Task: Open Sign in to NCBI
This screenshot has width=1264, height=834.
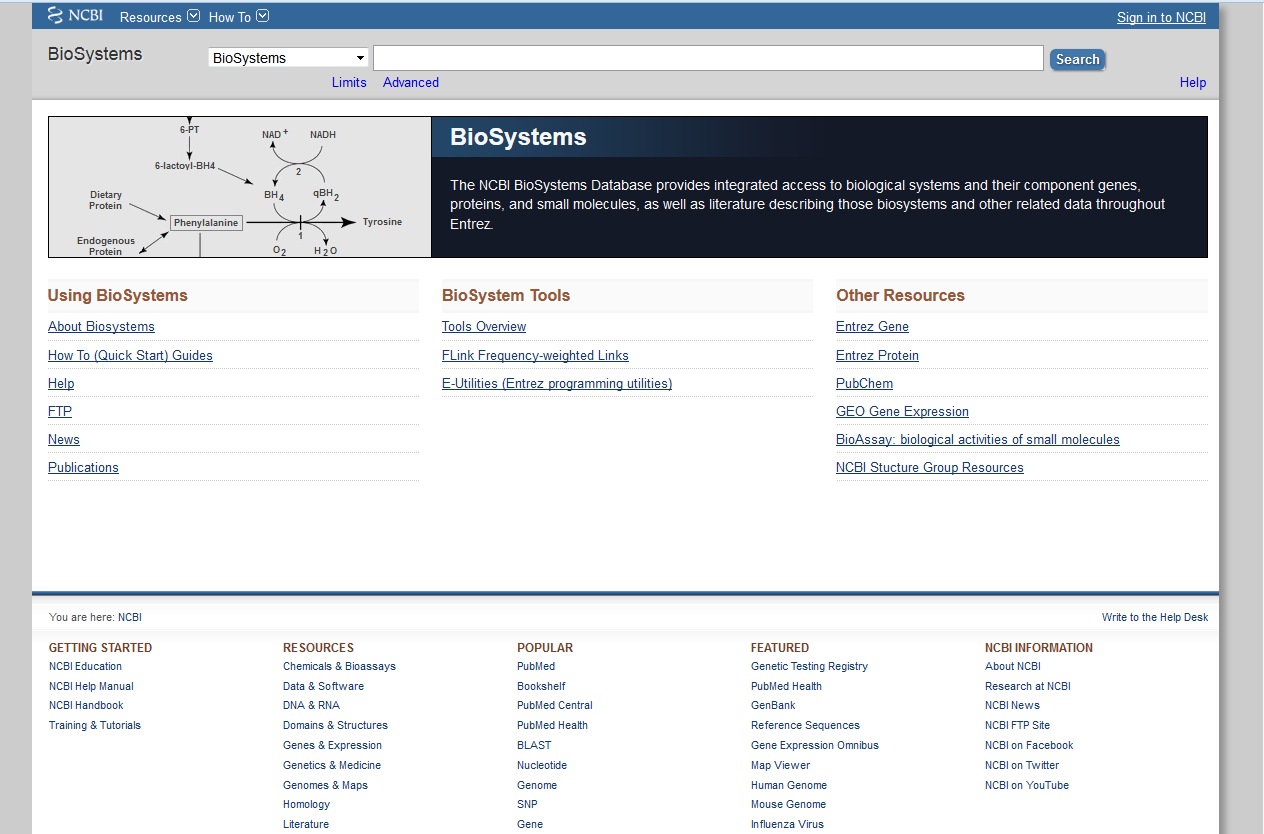Action: point(1161,17)
